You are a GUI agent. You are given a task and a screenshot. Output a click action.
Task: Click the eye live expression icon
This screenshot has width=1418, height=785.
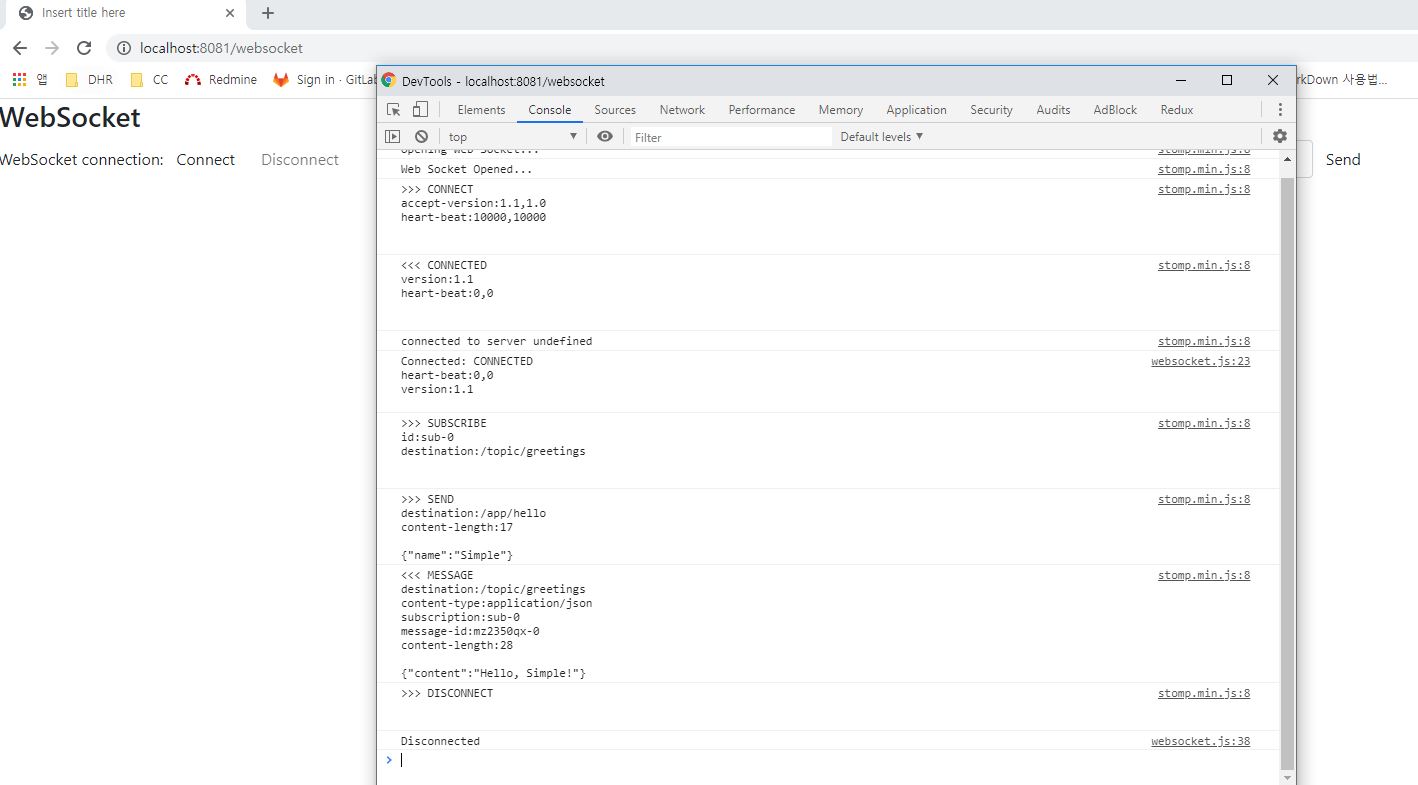click(x=605, y=136)
